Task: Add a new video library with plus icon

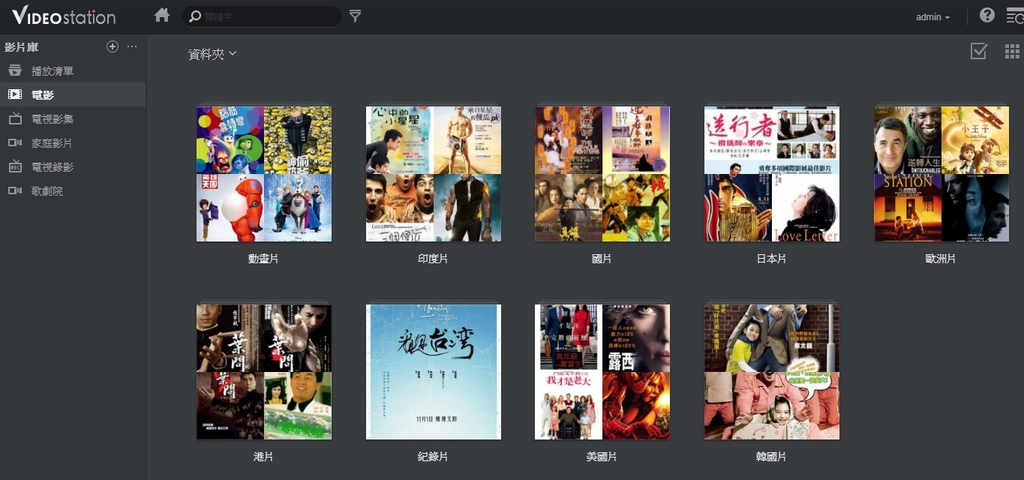Action: pyautogui.click(x=112, y=46)
